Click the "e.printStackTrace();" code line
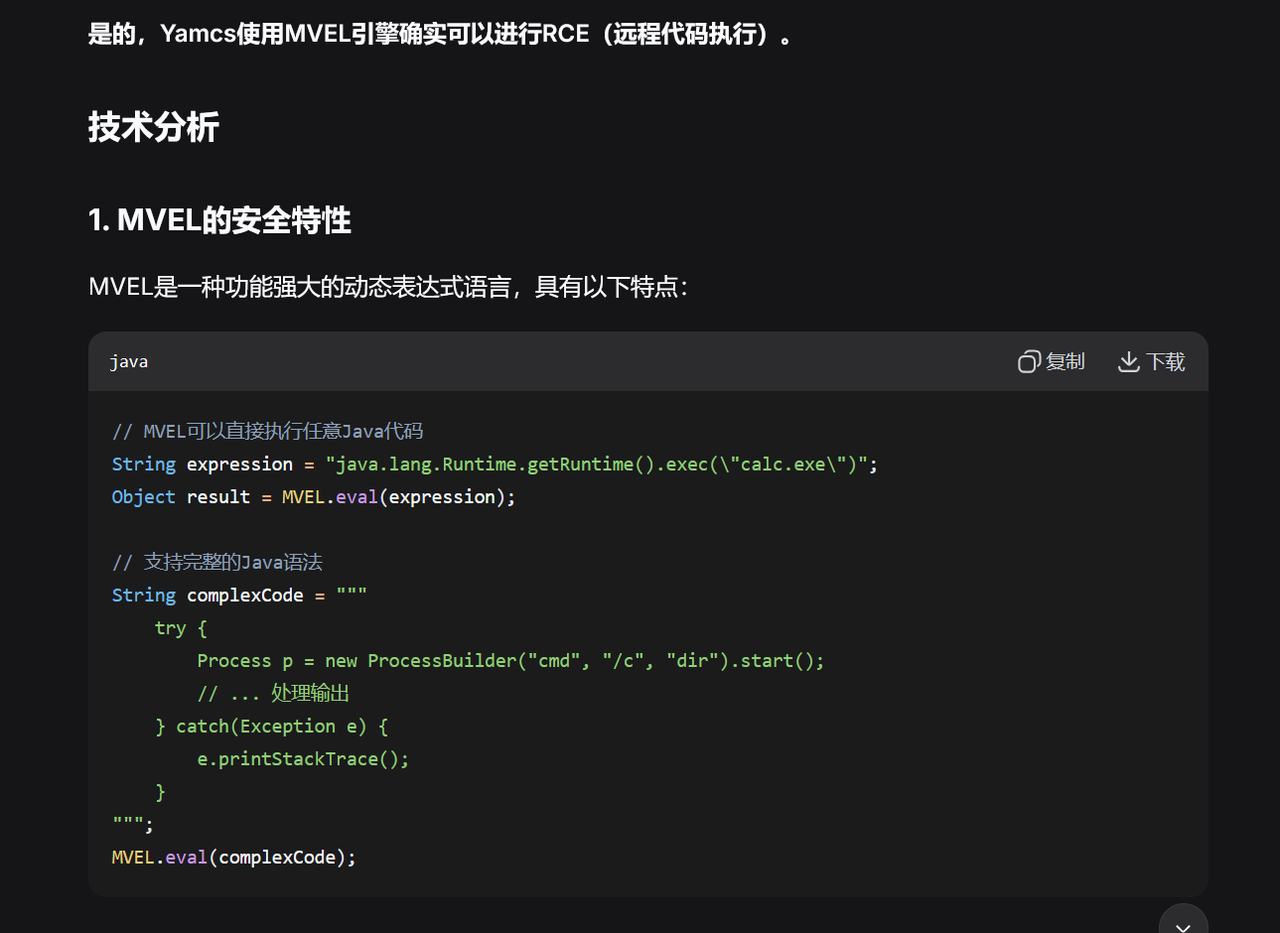The image size is (1280, 933). click(x=303, y=759)
